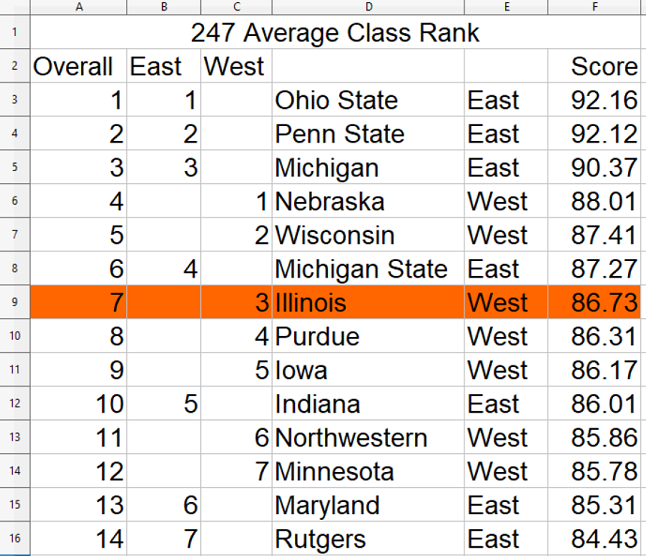
Task: Click column F header
Action: click(595, 7)
